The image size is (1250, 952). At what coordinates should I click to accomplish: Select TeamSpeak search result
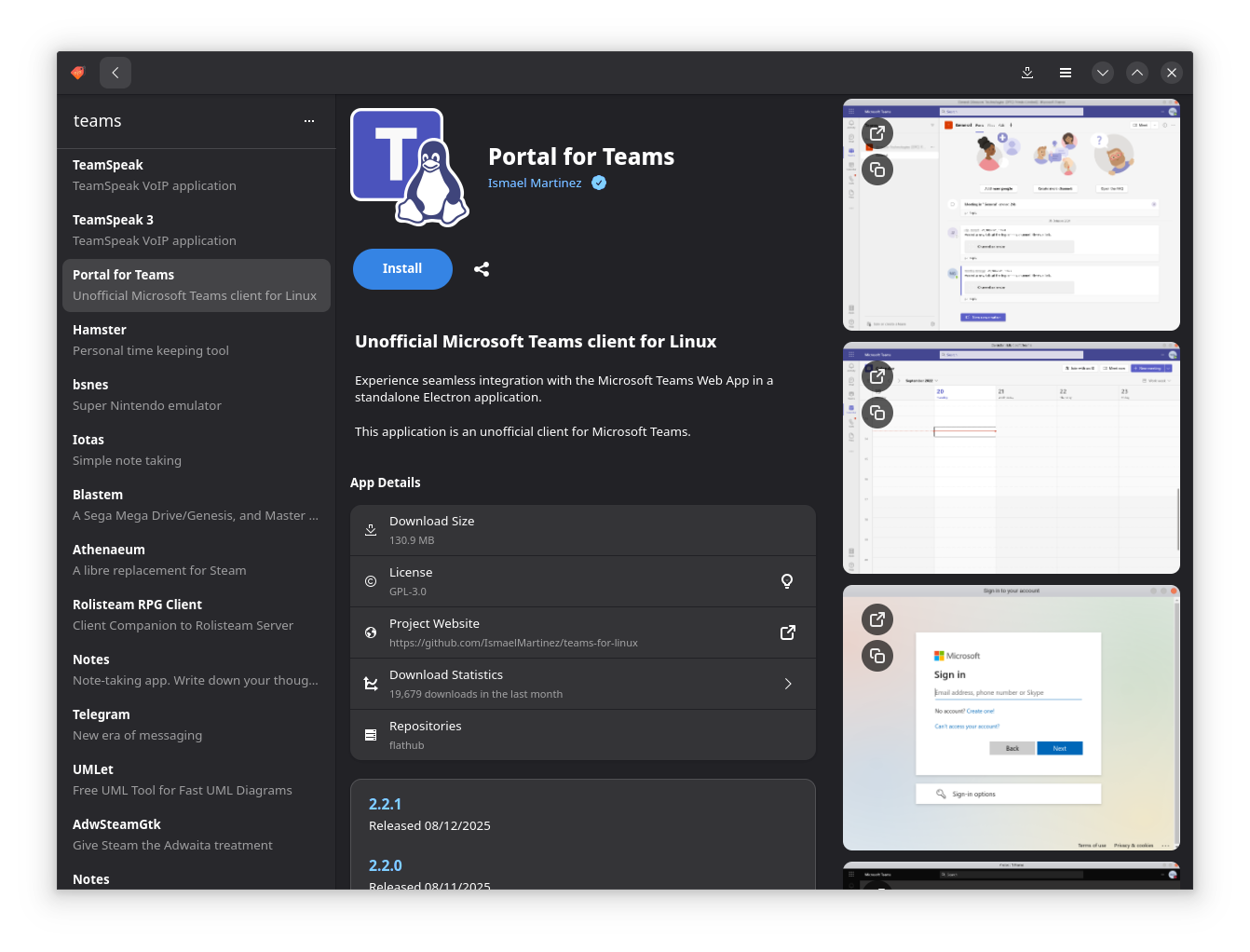coord(197,175)
